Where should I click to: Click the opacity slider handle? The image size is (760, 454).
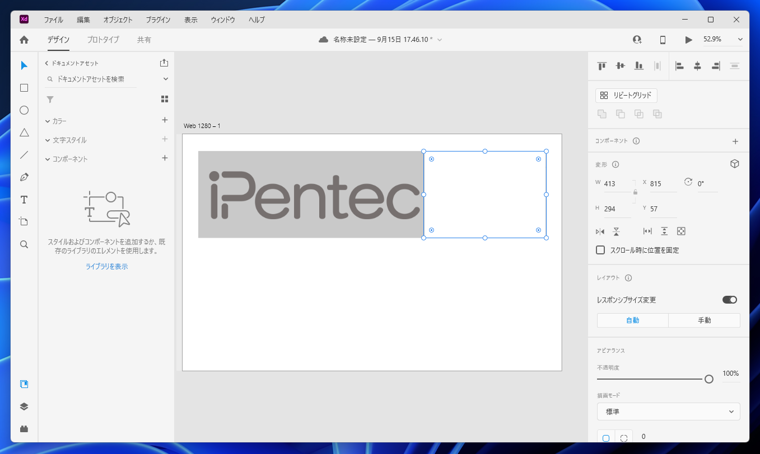pyautogui.click(x=709, y=379)
